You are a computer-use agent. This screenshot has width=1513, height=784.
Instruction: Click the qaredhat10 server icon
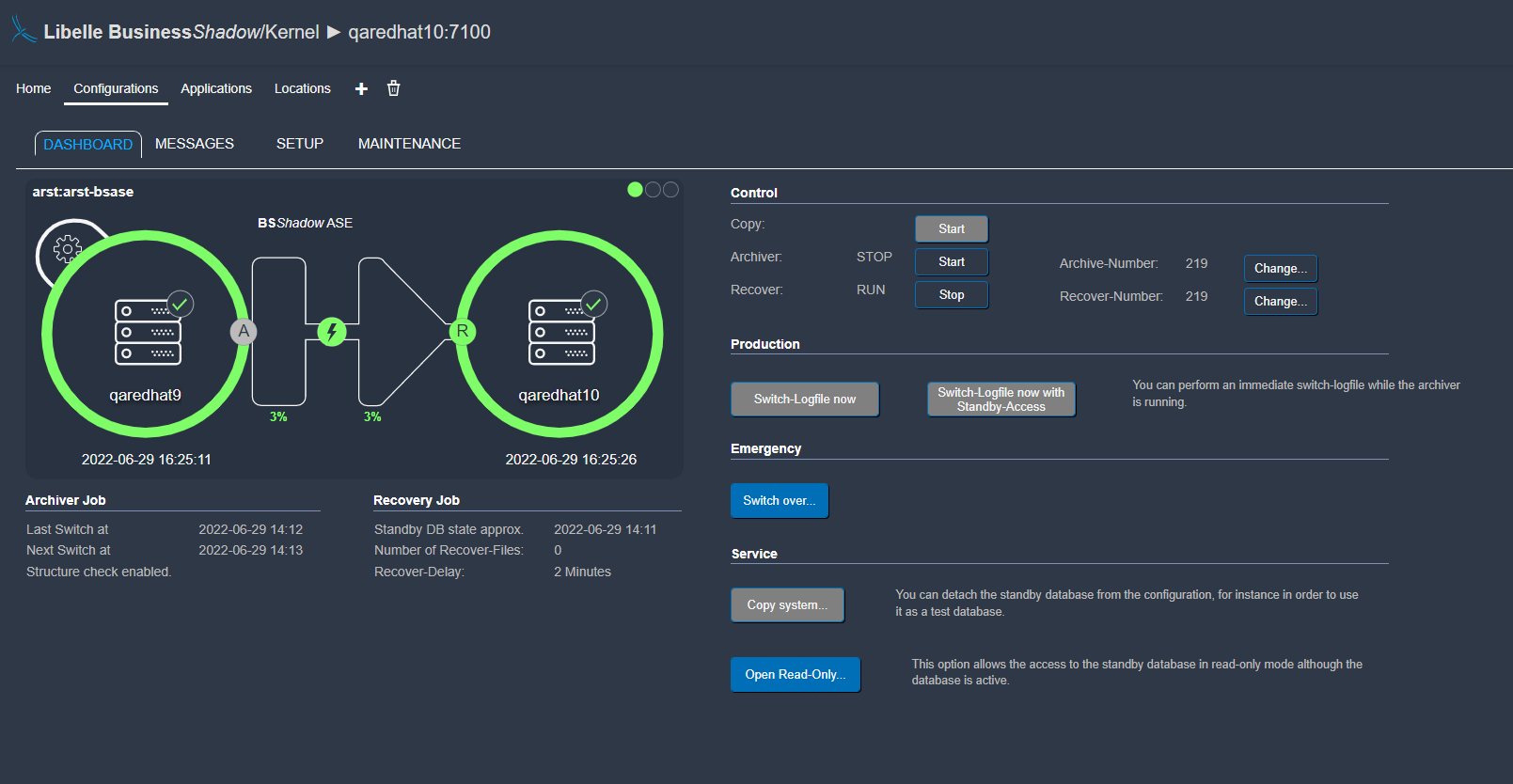561,332
